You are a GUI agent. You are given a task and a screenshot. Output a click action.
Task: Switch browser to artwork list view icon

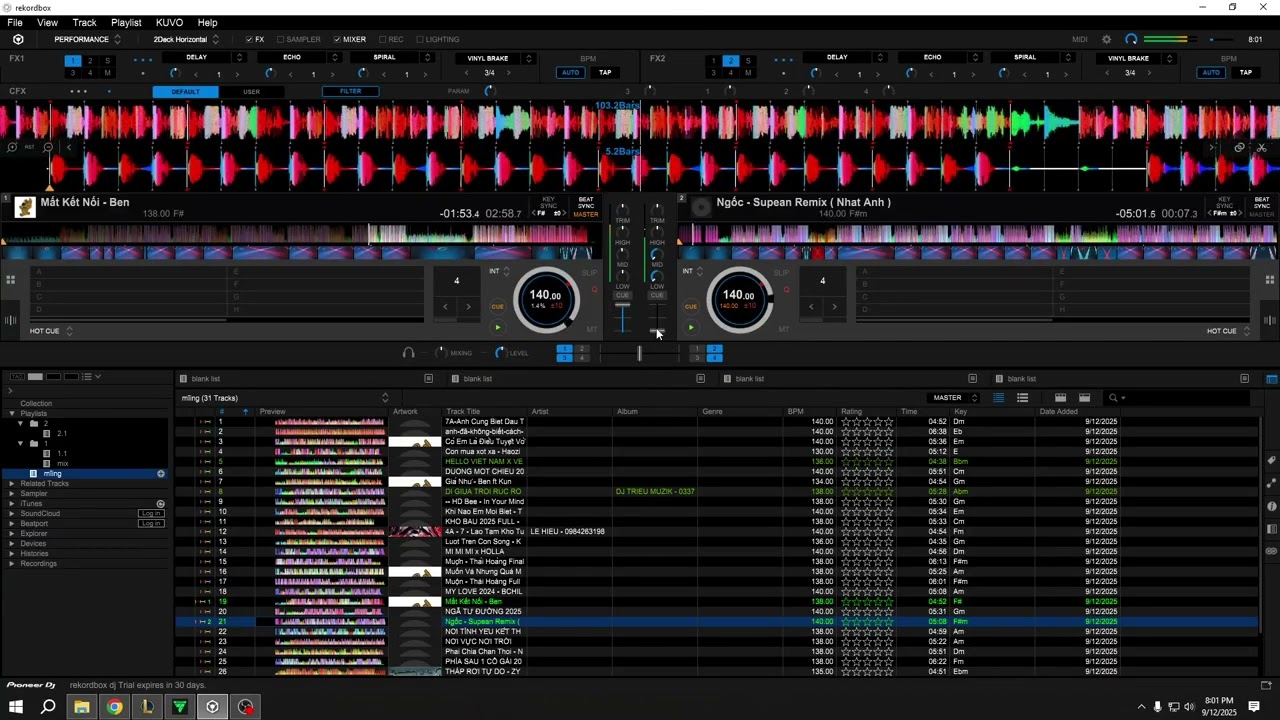pos(1022,398)
